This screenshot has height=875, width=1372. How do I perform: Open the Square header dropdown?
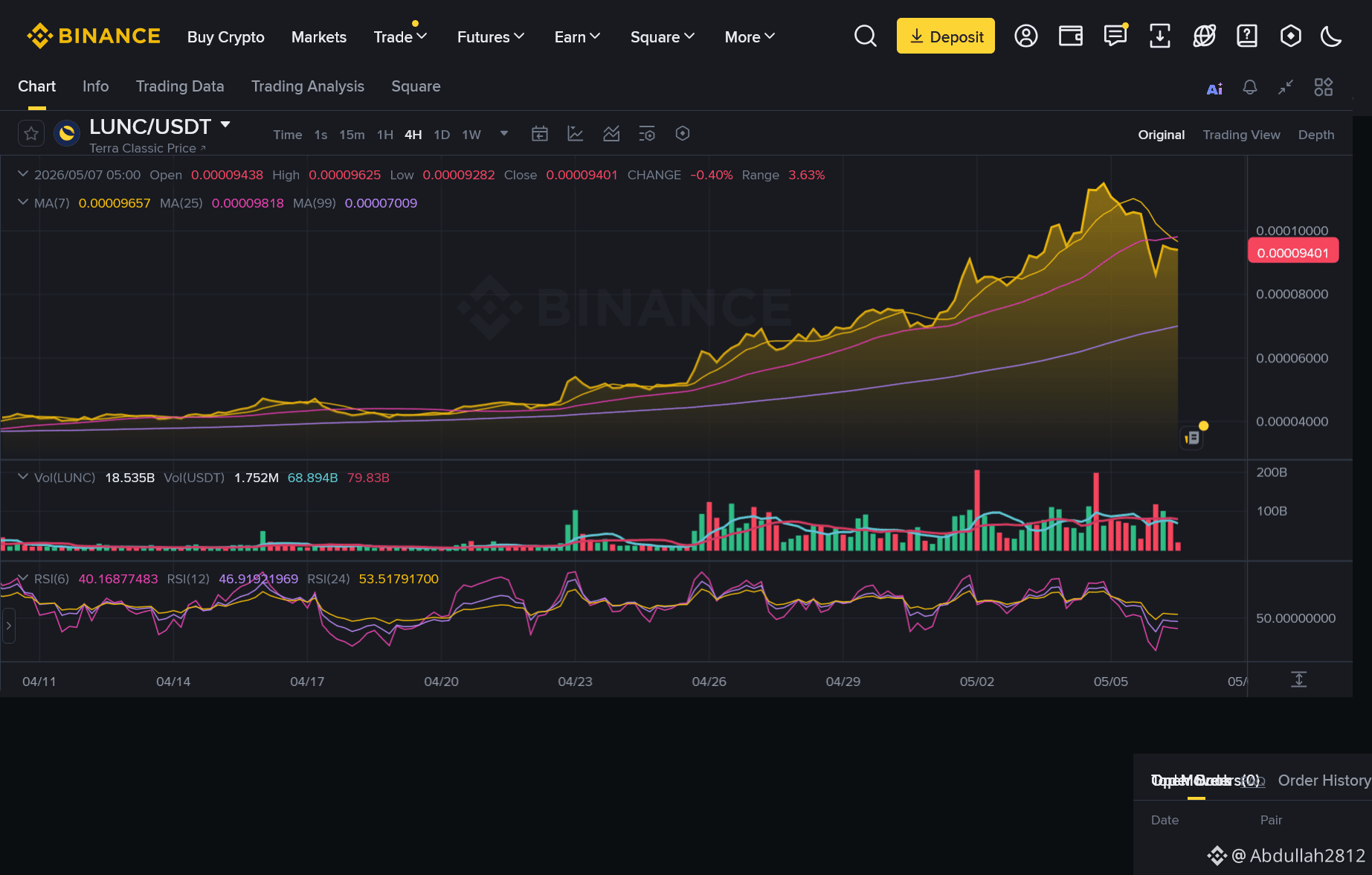[663, 36]
